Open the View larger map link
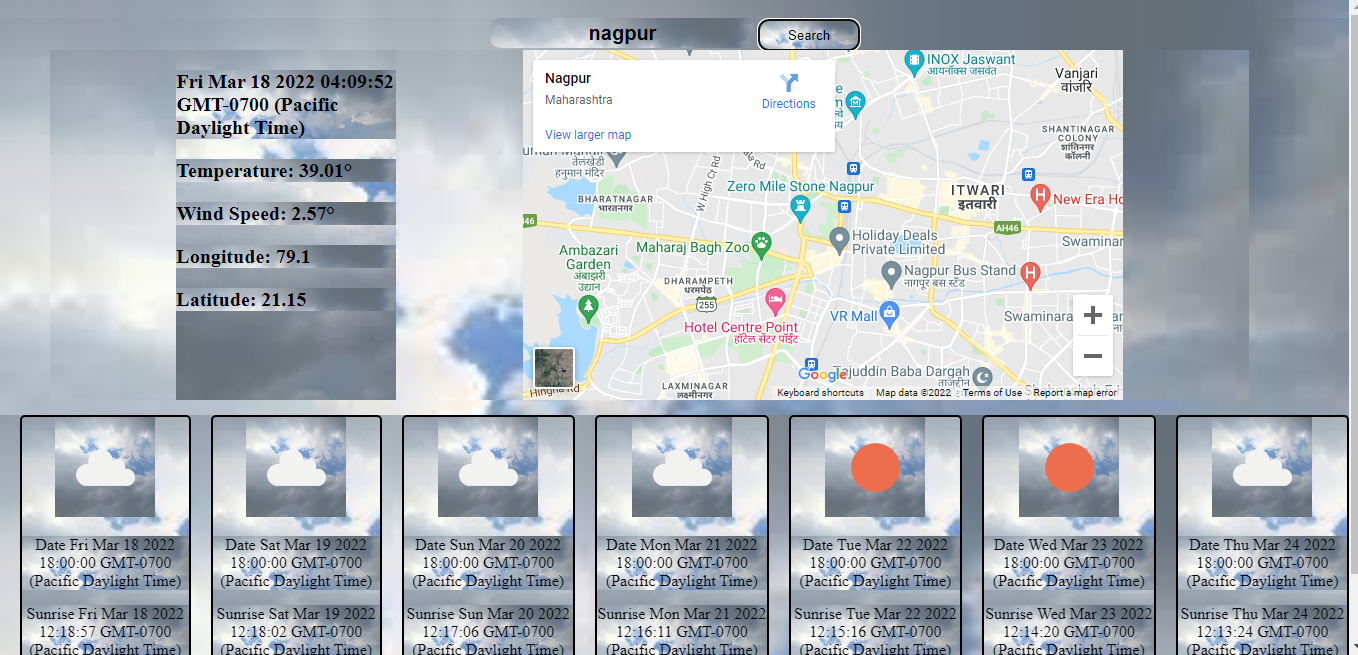 588,135
